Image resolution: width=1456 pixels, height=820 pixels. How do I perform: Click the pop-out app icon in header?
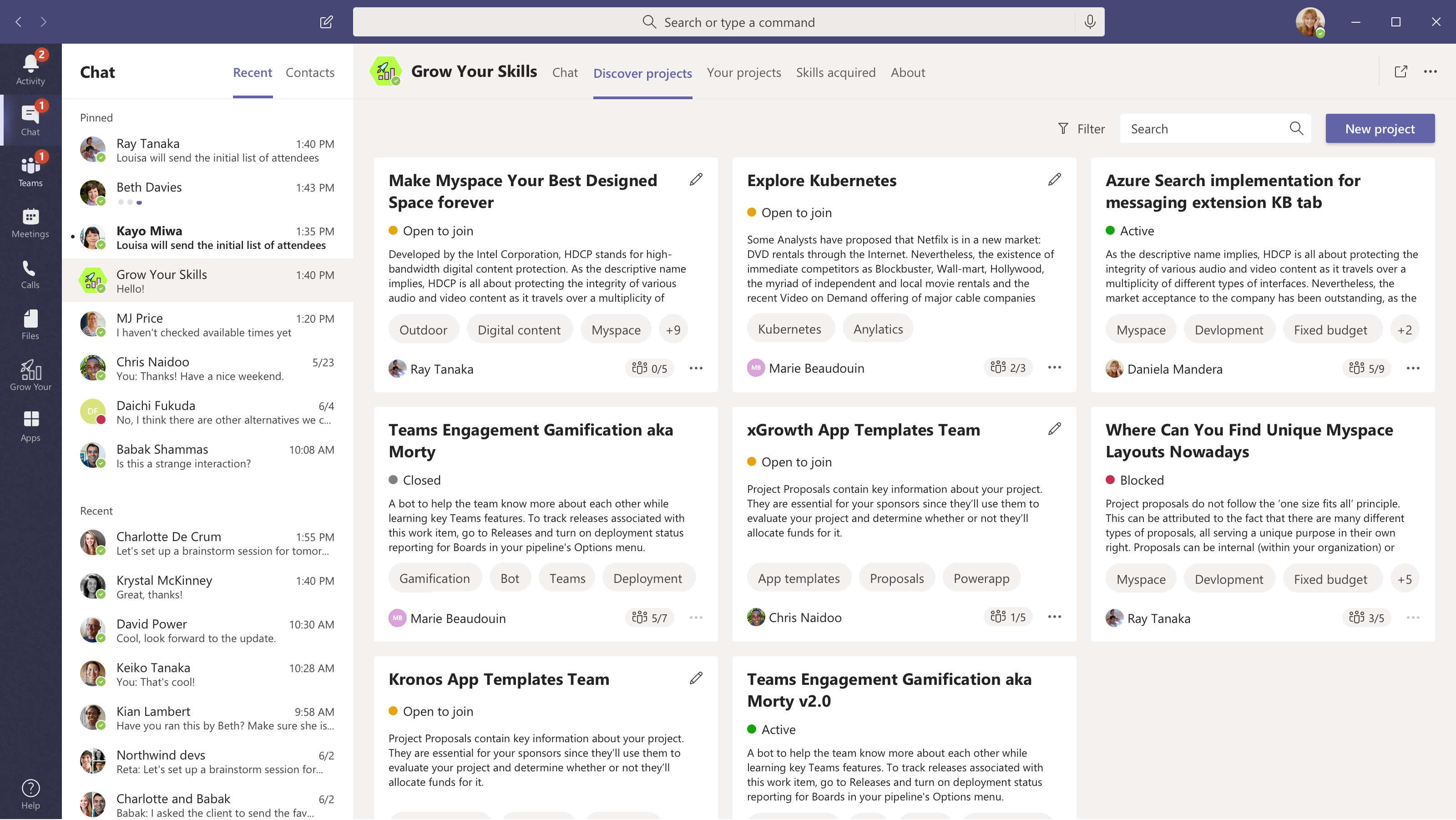pos(1400,72)
